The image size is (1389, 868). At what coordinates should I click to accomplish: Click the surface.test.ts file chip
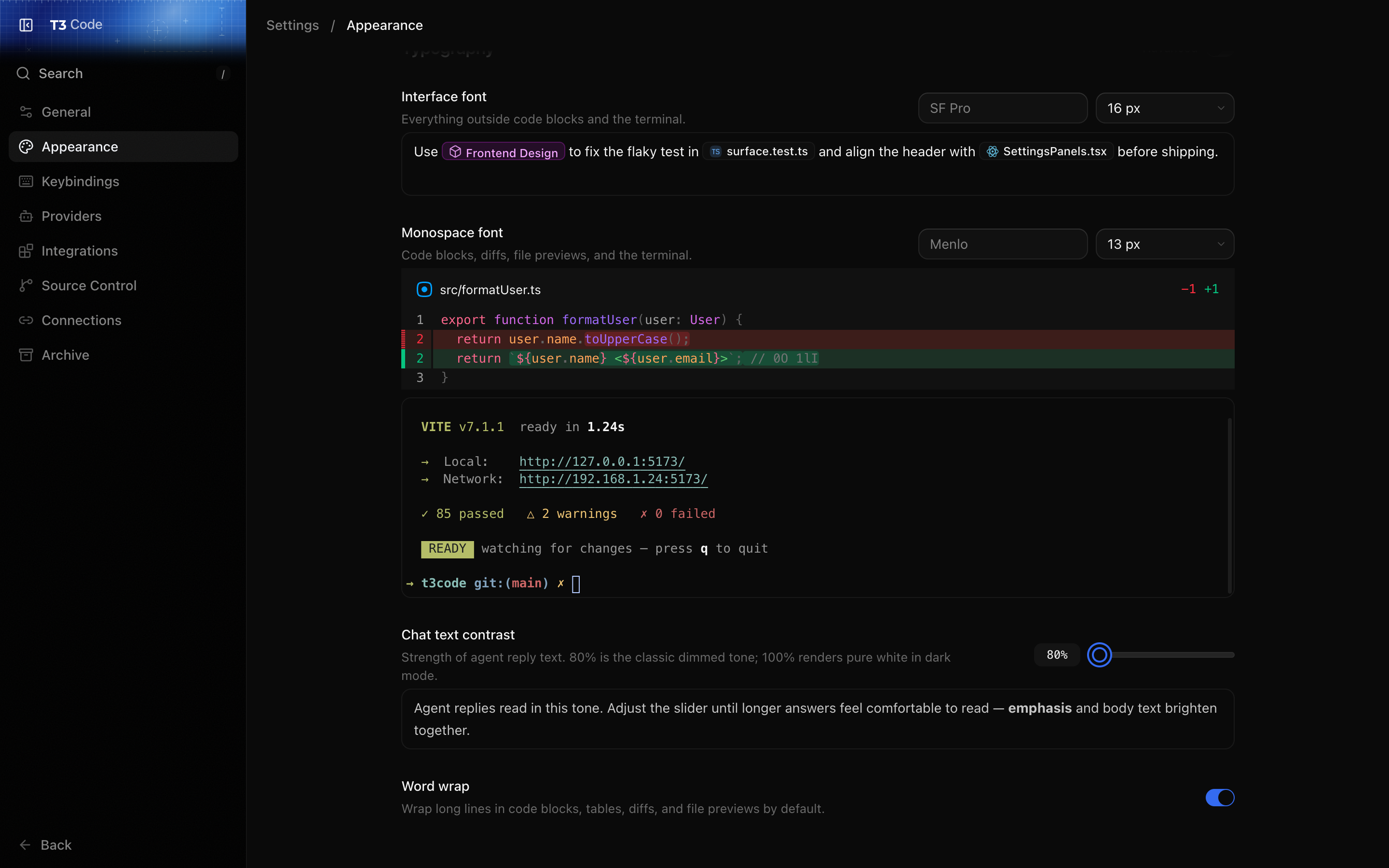click(x=758, y=151)
